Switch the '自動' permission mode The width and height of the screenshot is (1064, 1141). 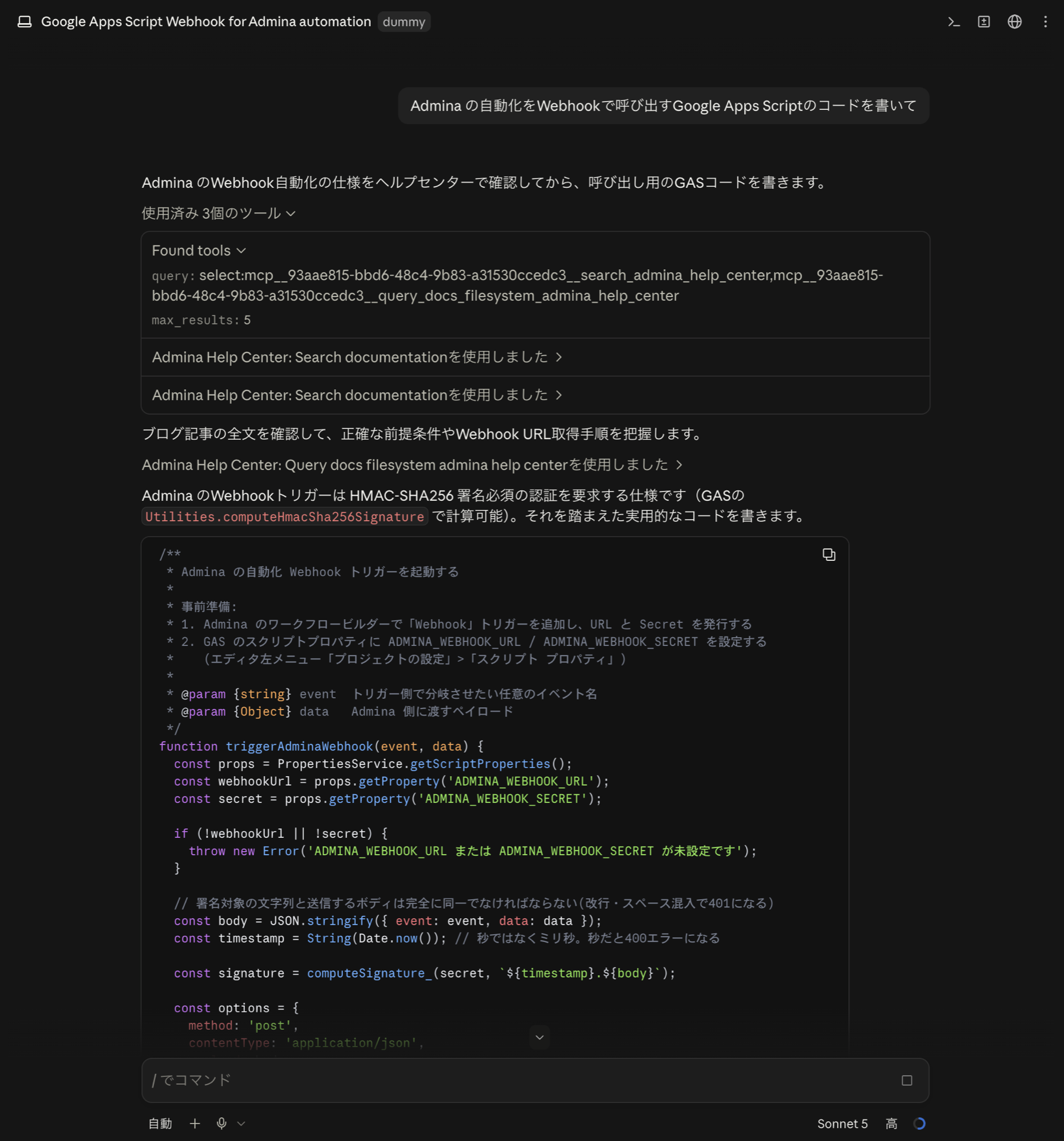[x=160, y=1123]
